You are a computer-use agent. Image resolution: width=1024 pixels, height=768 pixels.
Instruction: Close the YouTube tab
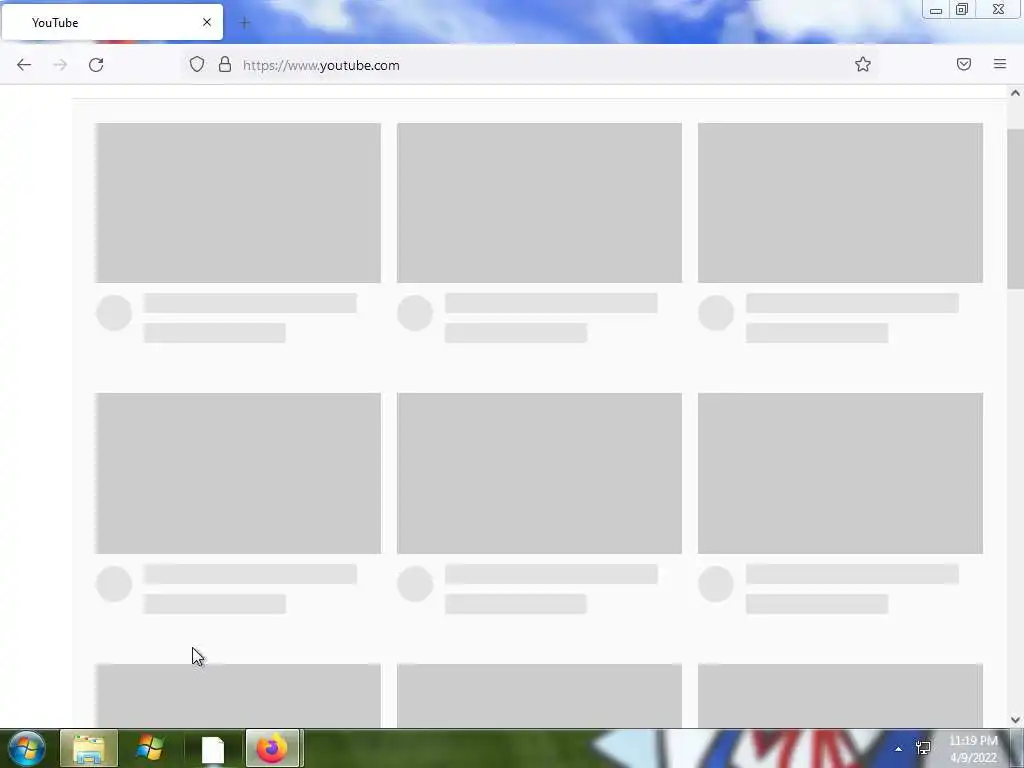[x=207, y=22]
